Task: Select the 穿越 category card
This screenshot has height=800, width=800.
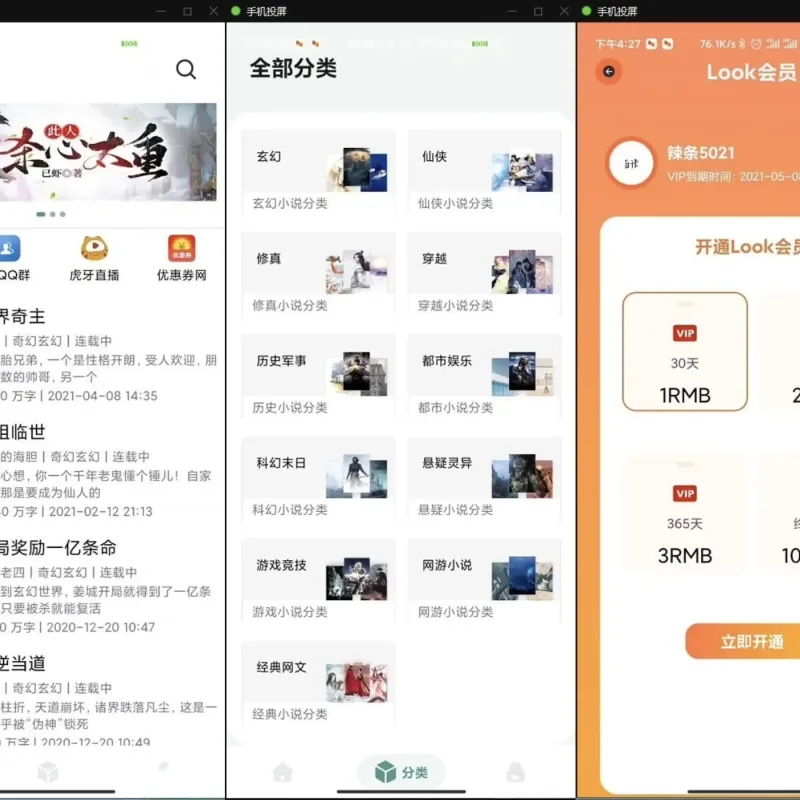Action: (x=484, y=274)
